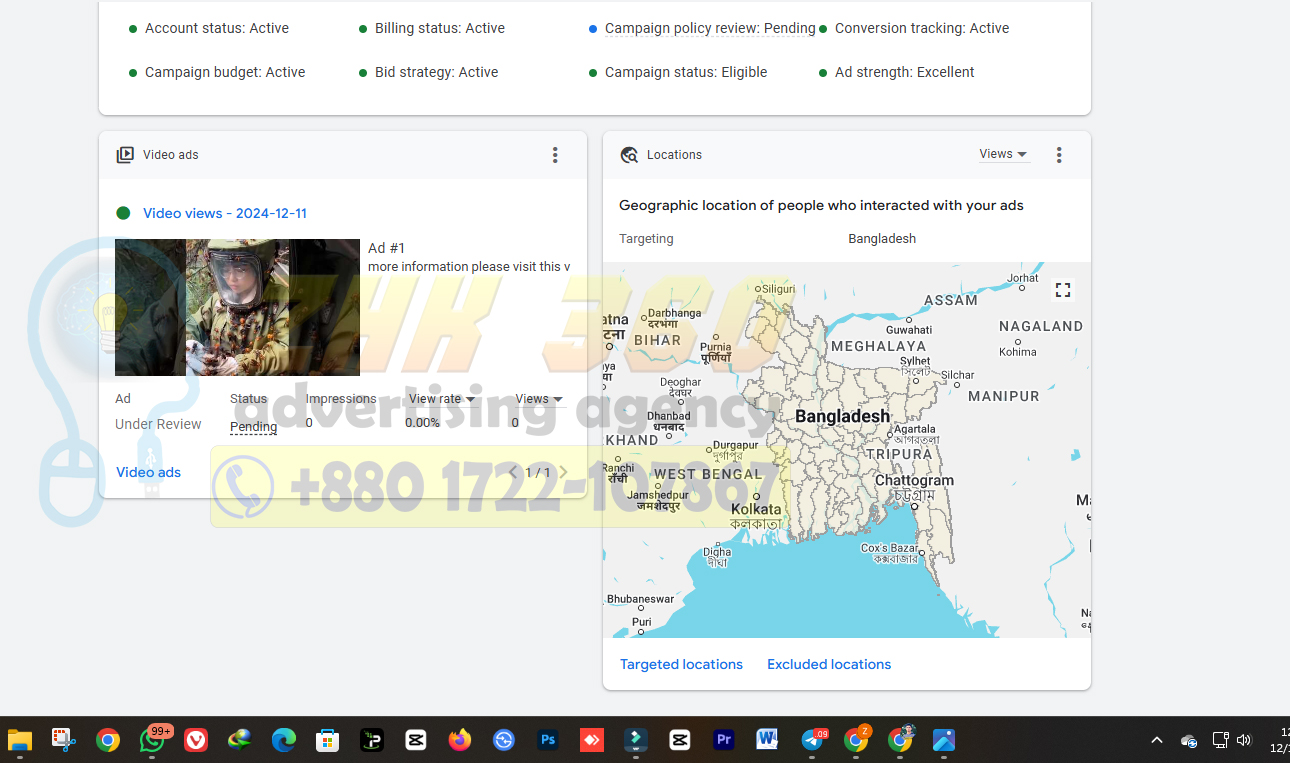1290x763 pixels.
Task: Go to the previous page of video ads
Action: coord(513,472)
